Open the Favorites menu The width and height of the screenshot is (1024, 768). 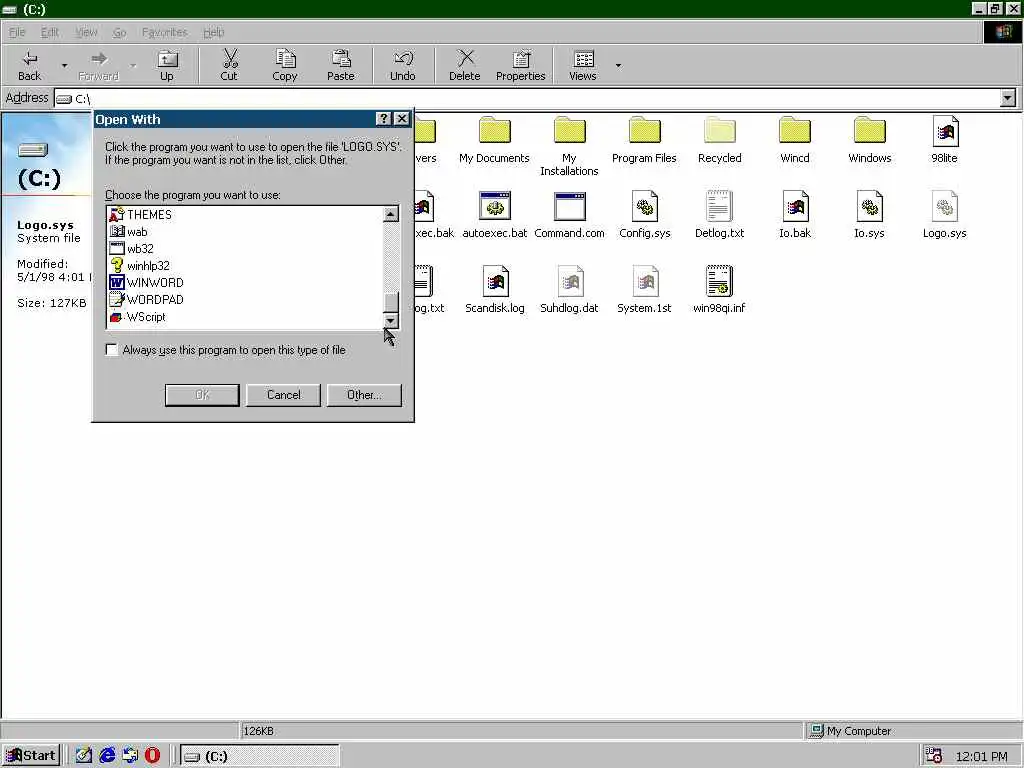click(165, 32)
